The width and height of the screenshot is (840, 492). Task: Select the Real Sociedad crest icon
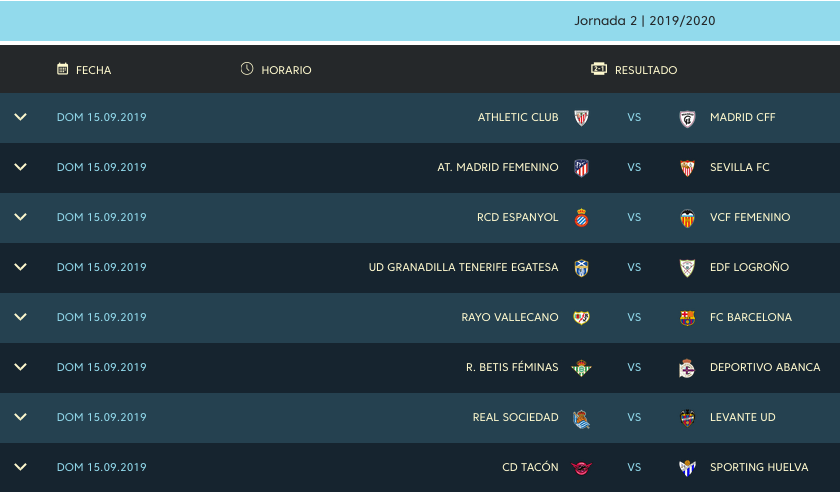(x=581, y=418)
